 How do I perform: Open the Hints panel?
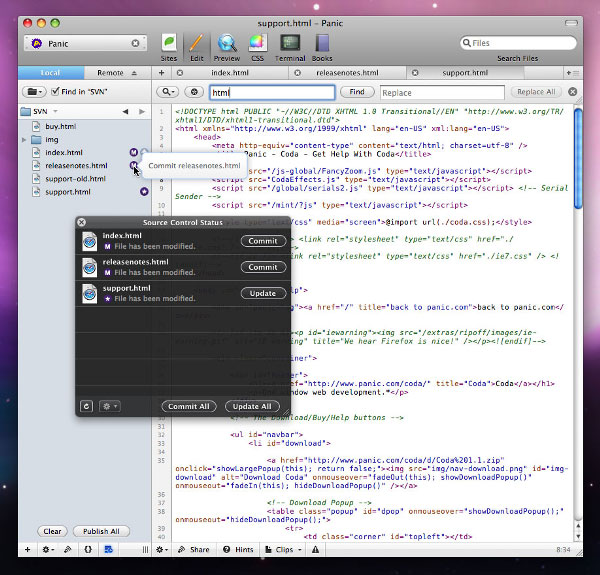pos(238,550)
